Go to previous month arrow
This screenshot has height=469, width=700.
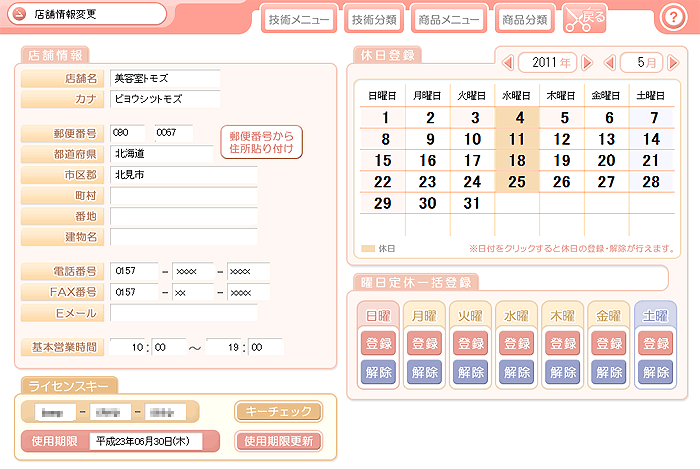click(x=607, y=63)
